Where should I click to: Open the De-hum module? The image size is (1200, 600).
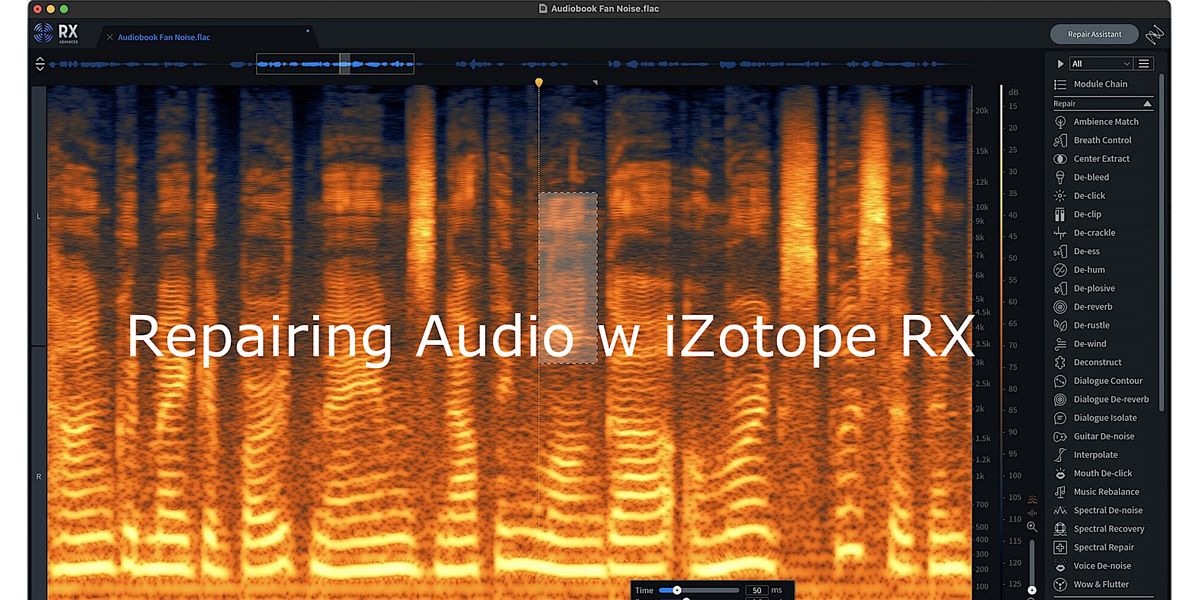(1079, 270)
